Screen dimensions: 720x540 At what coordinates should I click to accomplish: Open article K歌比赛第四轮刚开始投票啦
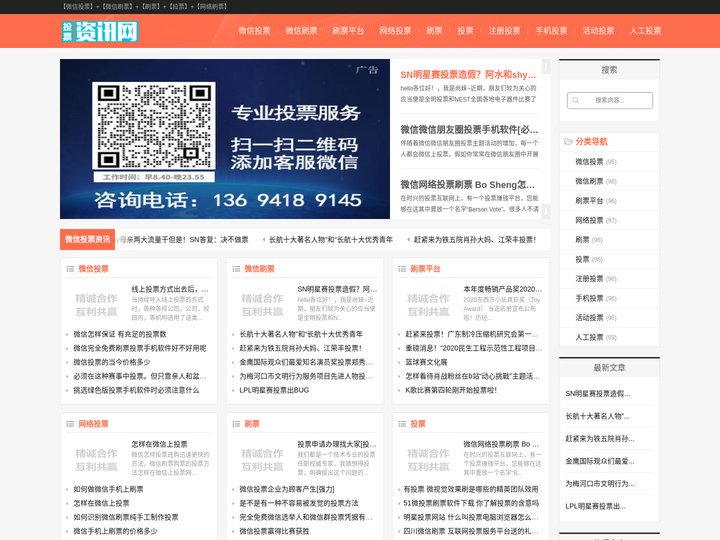point(451,390)
